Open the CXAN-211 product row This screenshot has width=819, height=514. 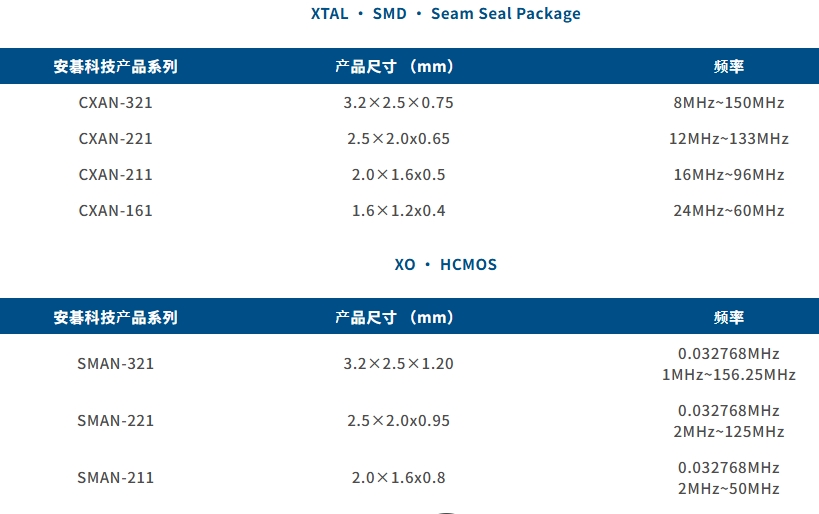pos(115,174)
